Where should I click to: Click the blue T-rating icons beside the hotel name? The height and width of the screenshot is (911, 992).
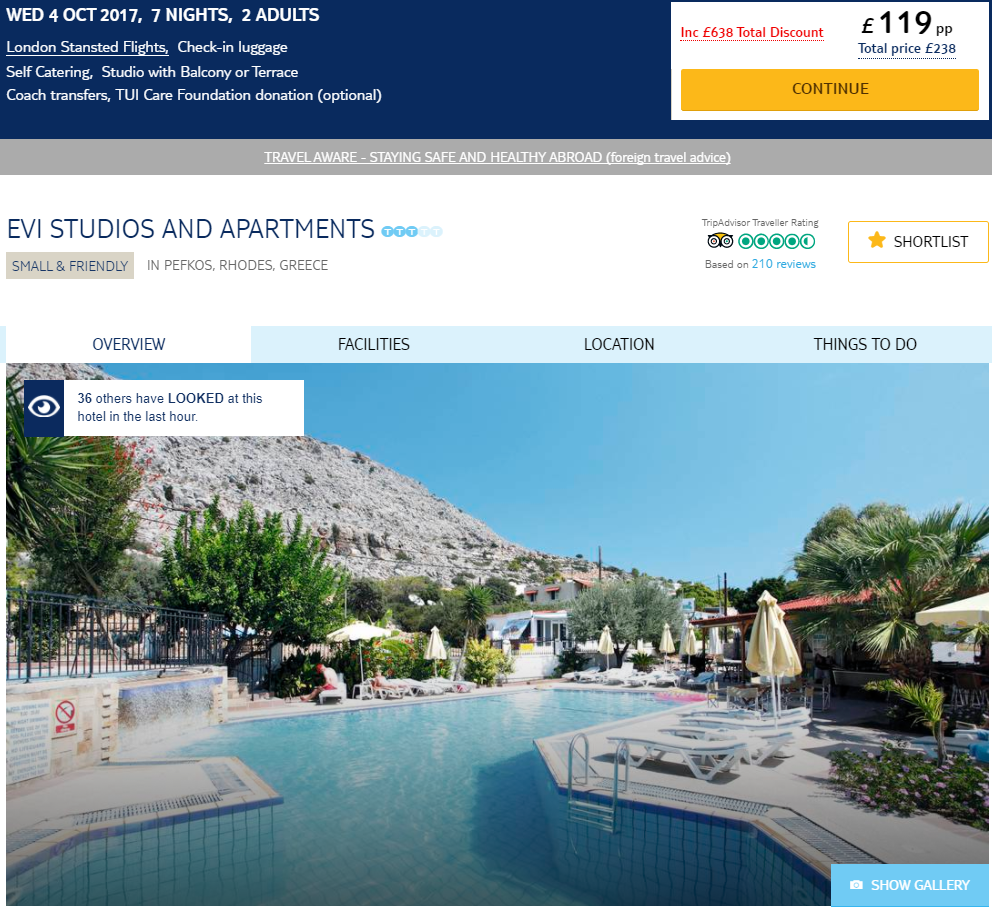pyautogui.click(x=412, y=232)
